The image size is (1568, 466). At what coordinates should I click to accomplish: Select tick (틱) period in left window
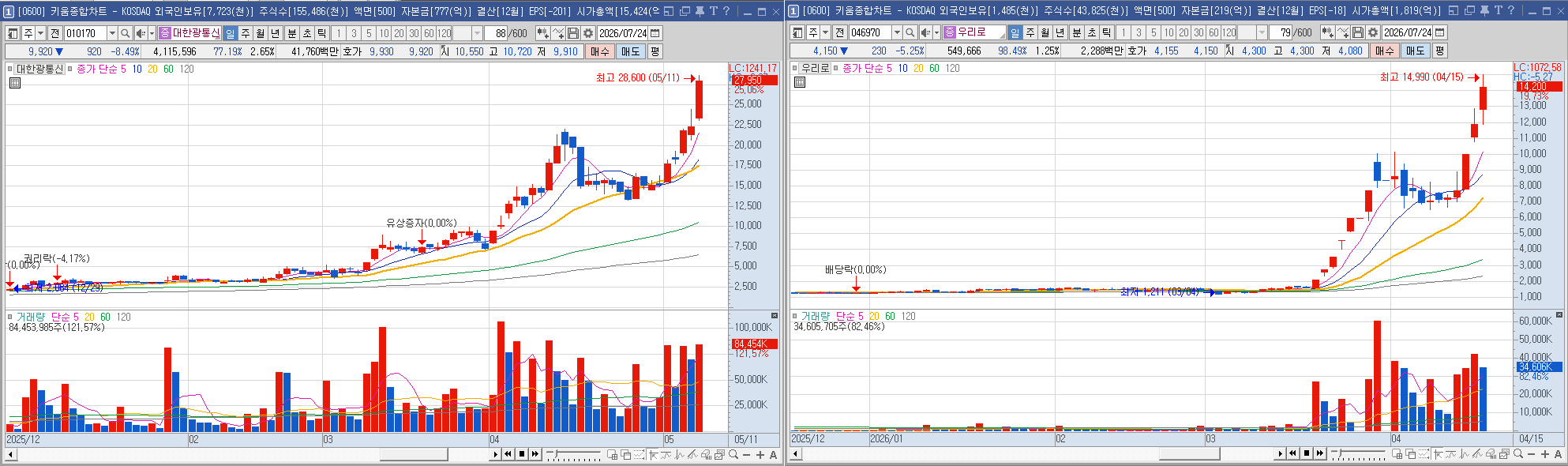[321, 33]
